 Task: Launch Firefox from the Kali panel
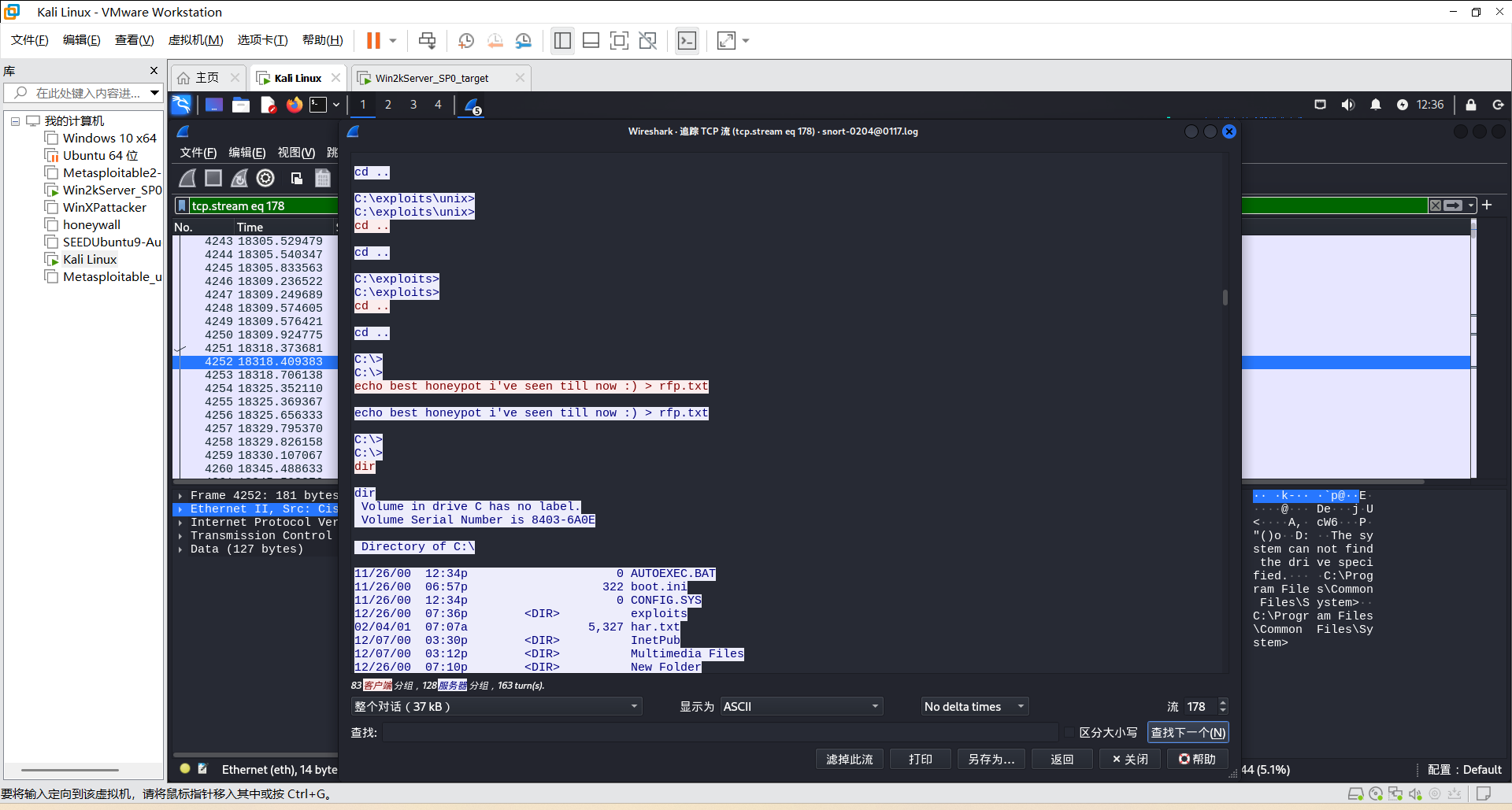click(295, 105)
